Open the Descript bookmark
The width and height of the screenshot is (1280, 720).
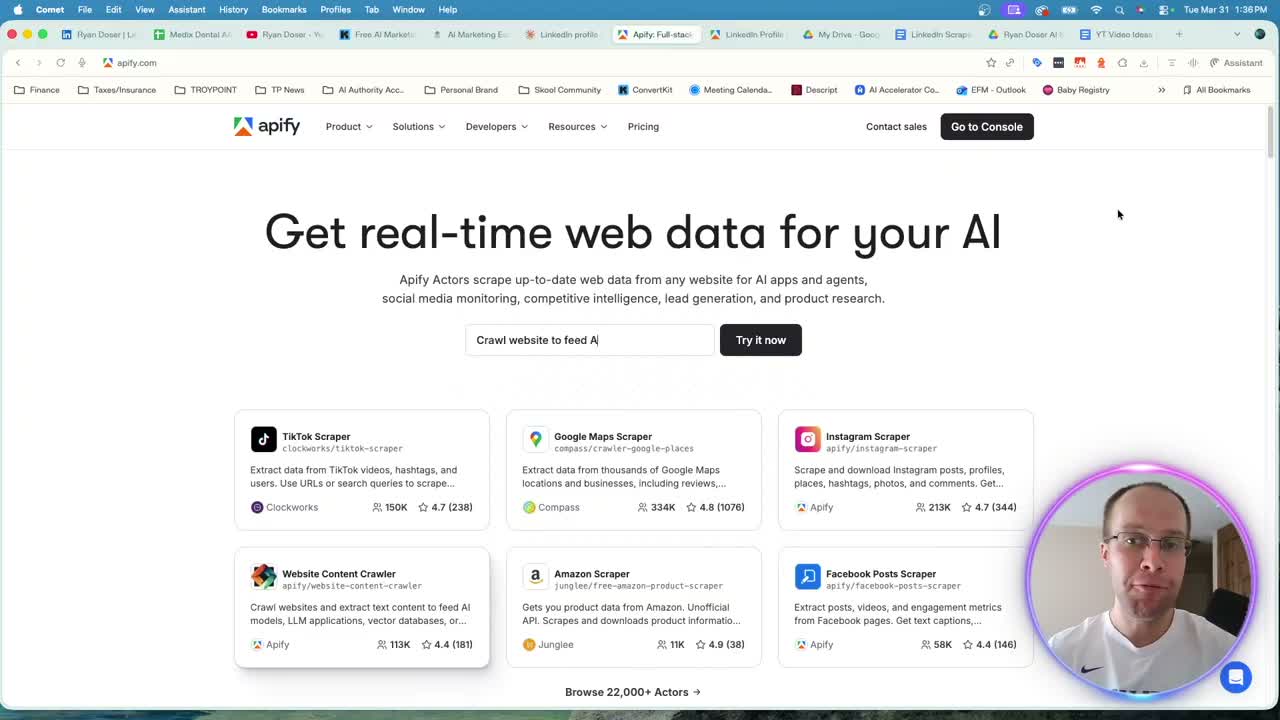coord(814,90)
